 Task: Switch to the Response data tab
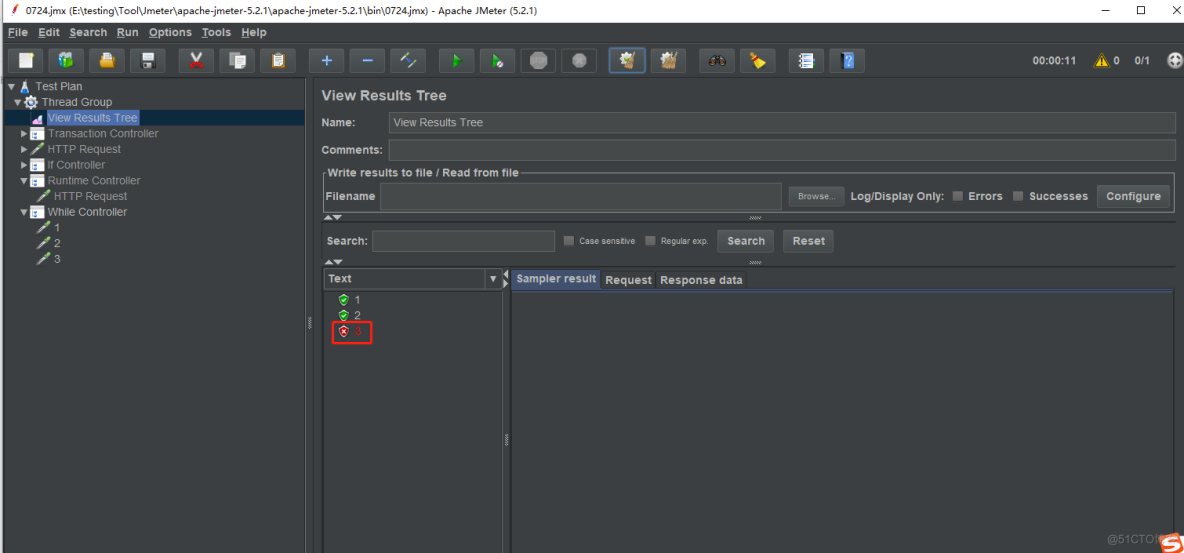[701, 280]
